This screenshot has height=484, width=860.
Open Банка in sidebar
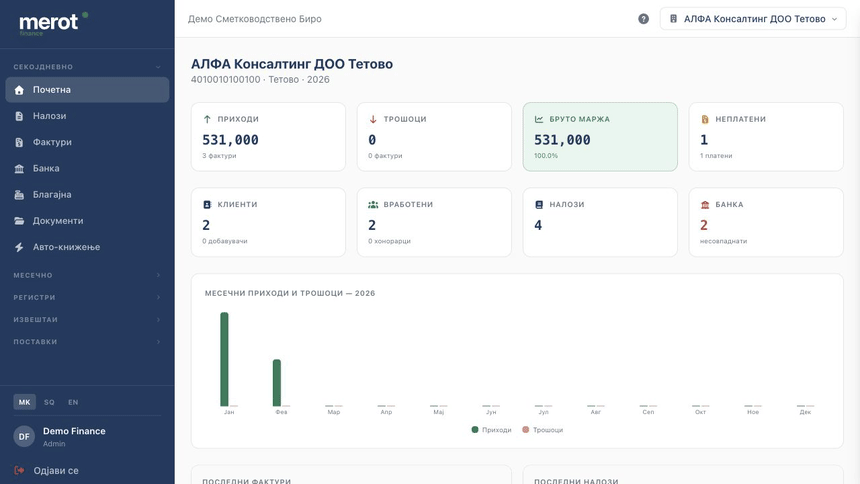point(87,168)
